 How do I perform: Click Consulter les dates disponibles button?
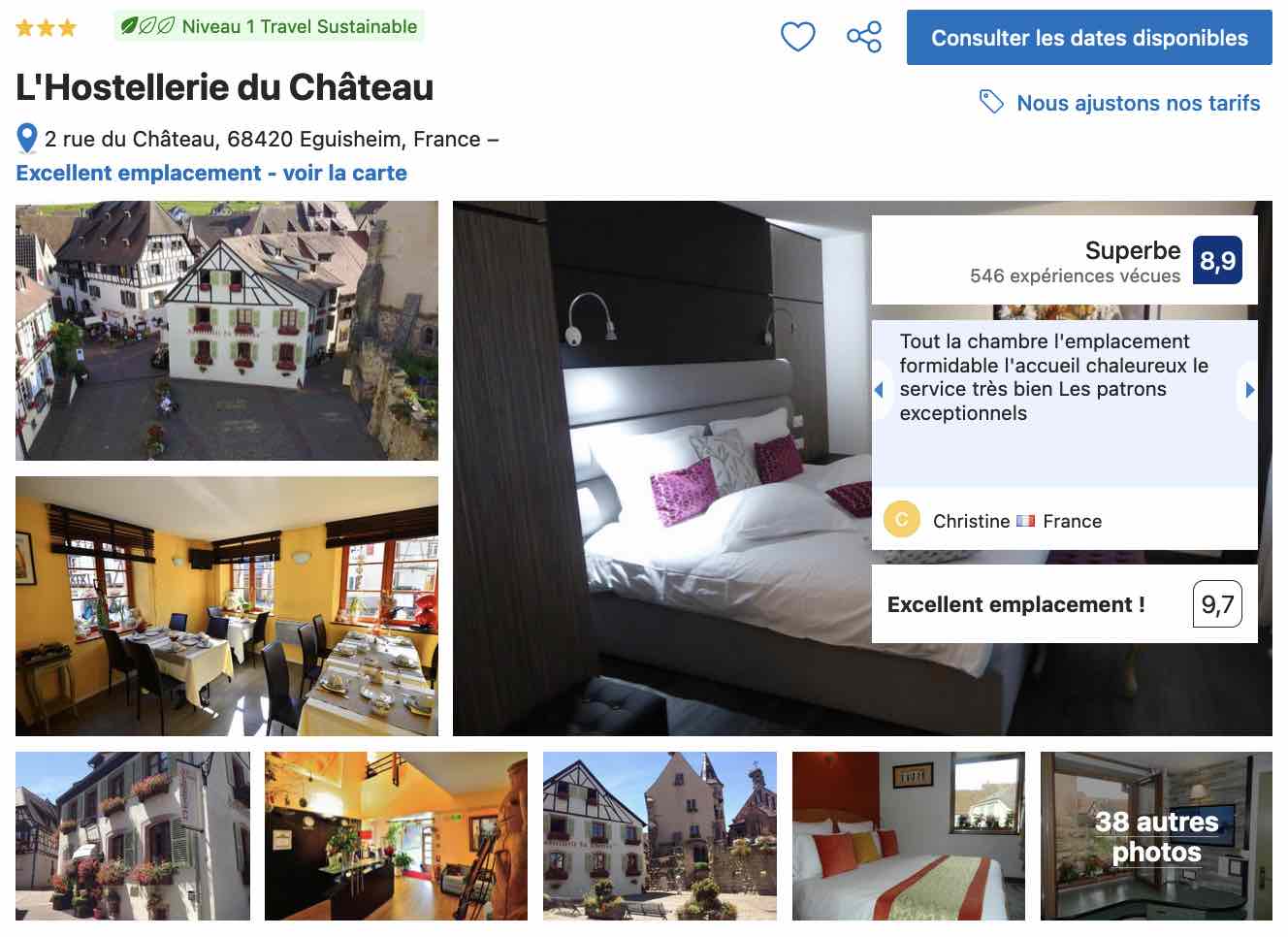click(1089, 38)
